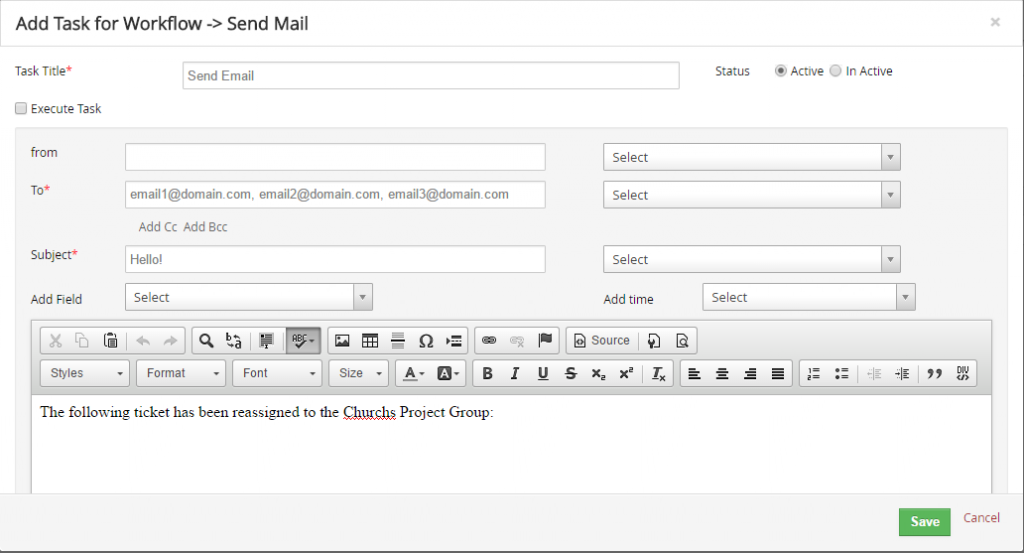Open the Format dropdown
The image size is (1024, 553).
pos(181,373)
